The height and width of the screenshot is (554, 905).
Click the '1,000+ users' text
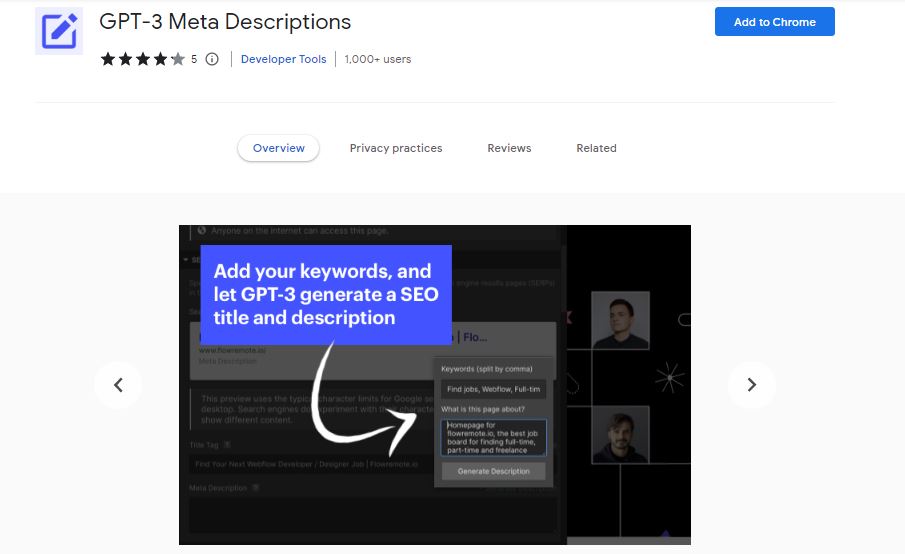[377, 59]
